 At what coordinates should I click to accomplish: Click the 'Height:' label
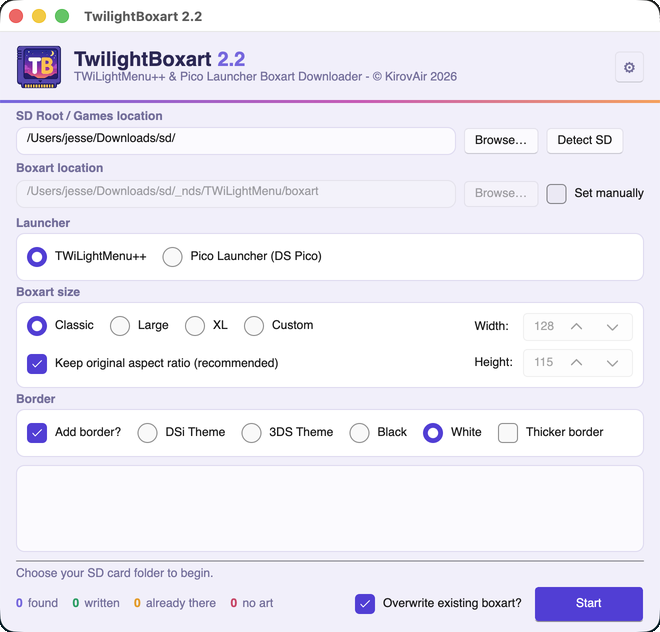(493, 362)
